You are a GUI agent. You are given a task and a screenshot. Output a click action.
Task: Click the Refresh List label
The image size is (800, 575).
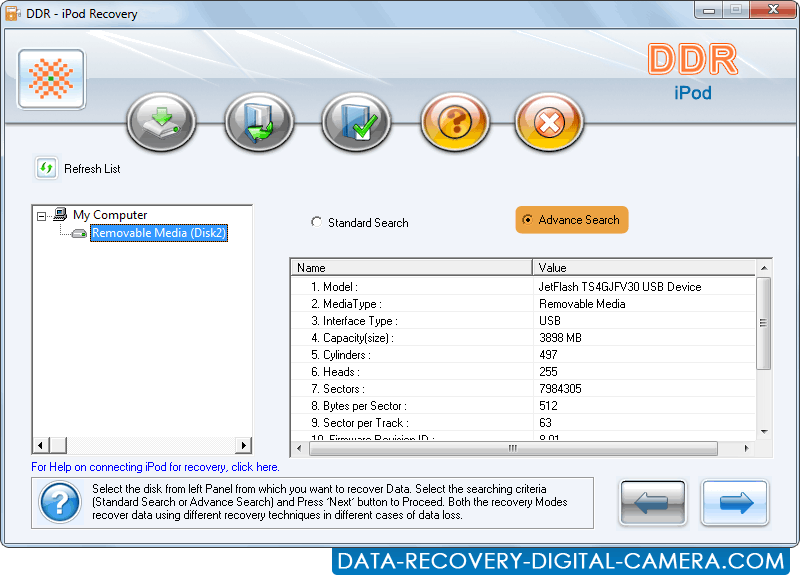(x=92, y=169)
